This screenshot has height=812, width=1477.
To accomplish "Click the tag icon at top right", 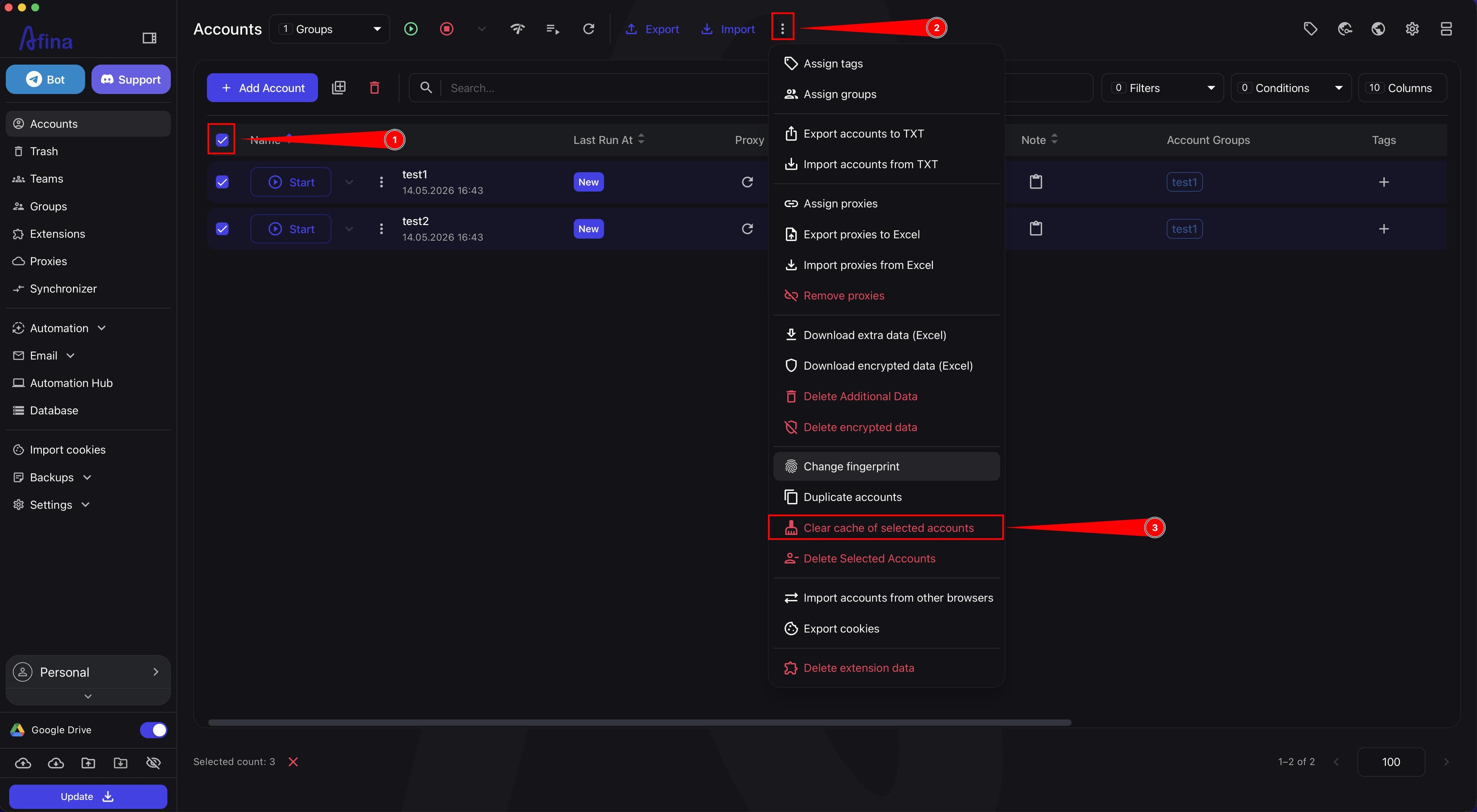I will [x=1310, y=29].
